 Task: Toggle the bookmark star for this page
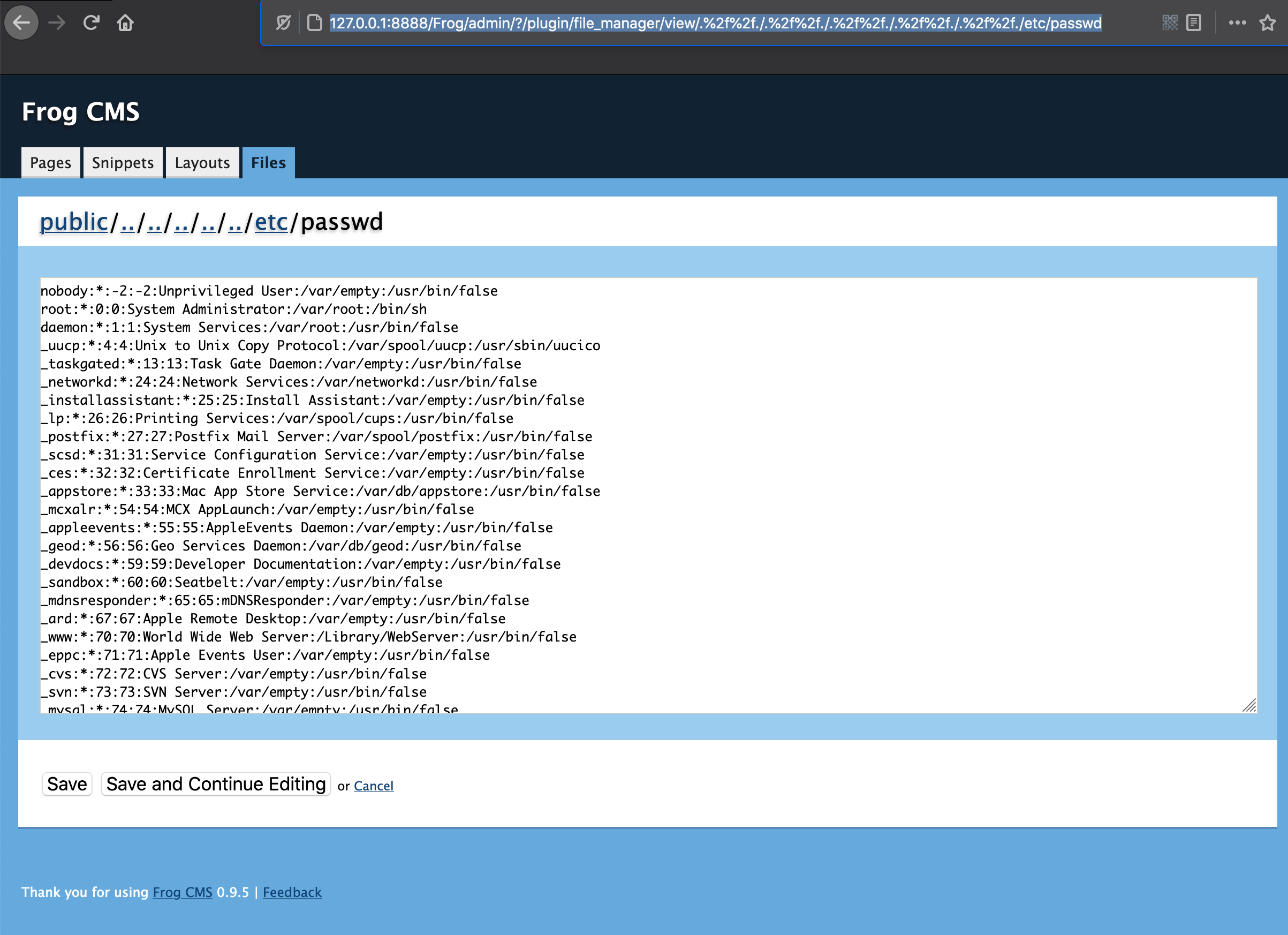click(1267, 22)
